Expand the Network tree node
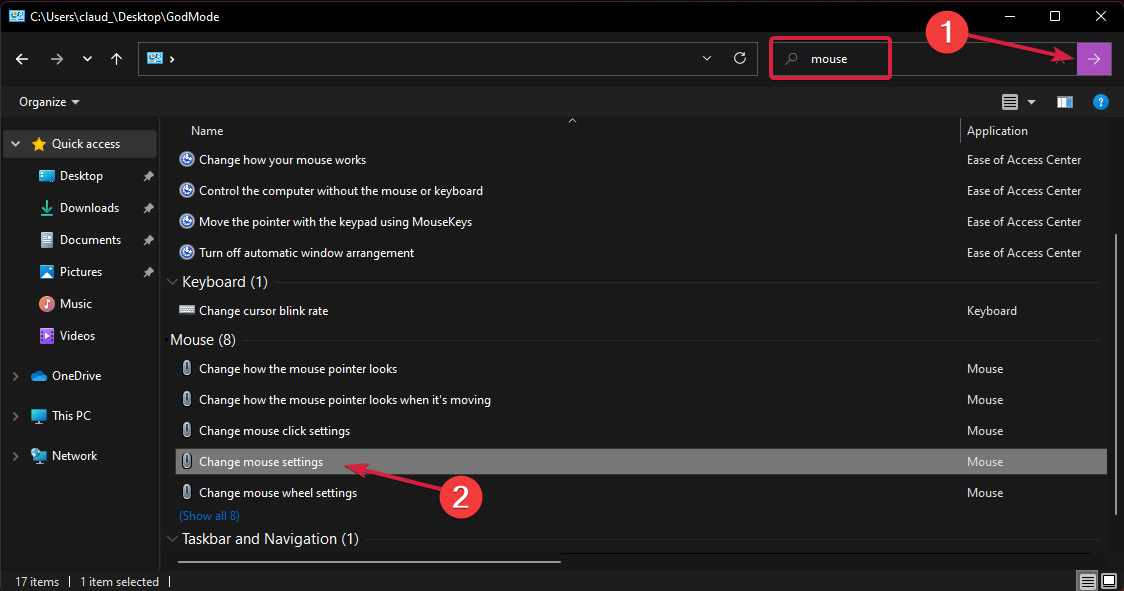 pyautogui.click(x=16, y=456)
